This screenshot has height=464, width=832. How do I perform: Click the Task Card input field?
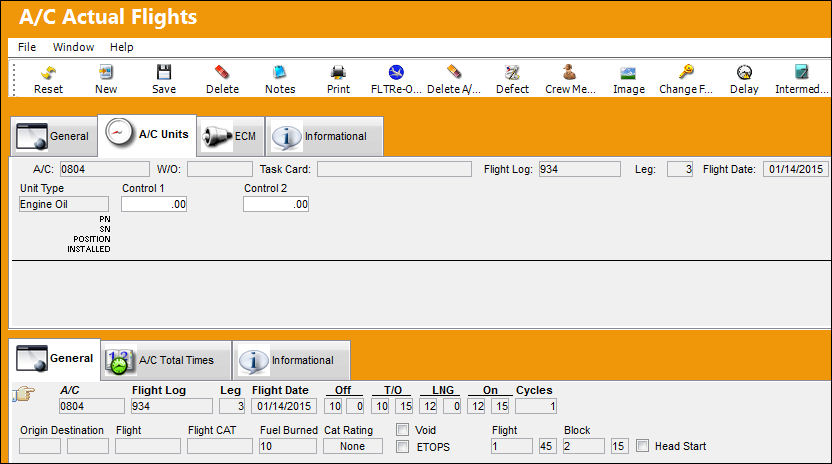point(394,169)
